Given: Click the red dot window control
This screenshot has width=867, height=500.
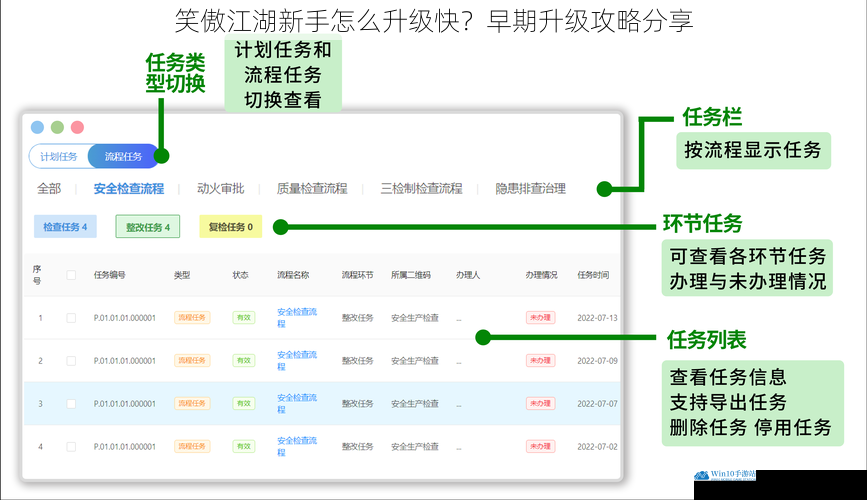Looking at the screenshot, I should pyautogui.click(x=77, y=127).
